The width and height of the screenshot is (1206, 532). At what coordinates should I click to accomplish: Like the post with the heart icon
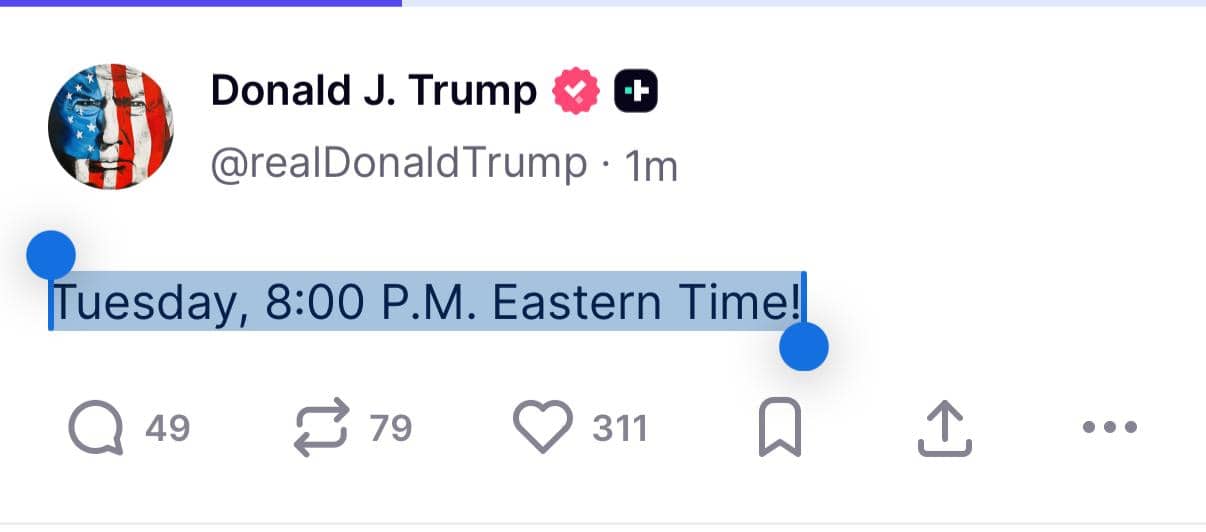(543, 426)
